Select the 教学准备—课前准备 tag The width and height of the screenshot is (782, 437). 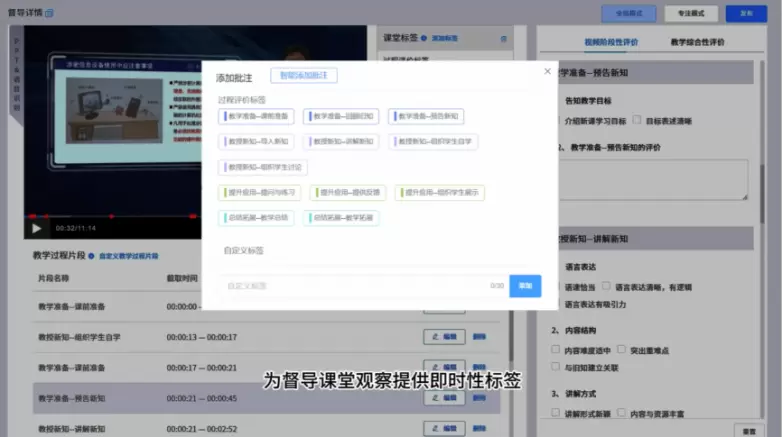(x=257, y=116)
